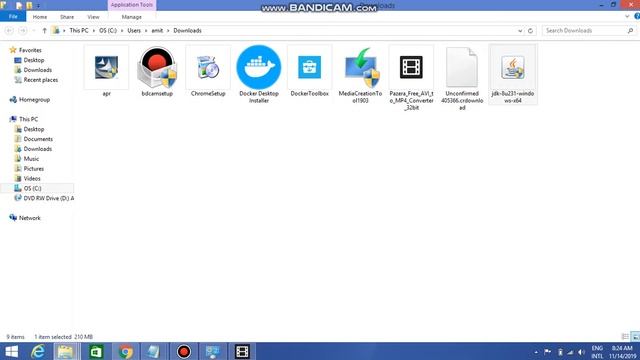Select the bdcamsetup installer icon
640x360 pixels.
tap(157, 68)
